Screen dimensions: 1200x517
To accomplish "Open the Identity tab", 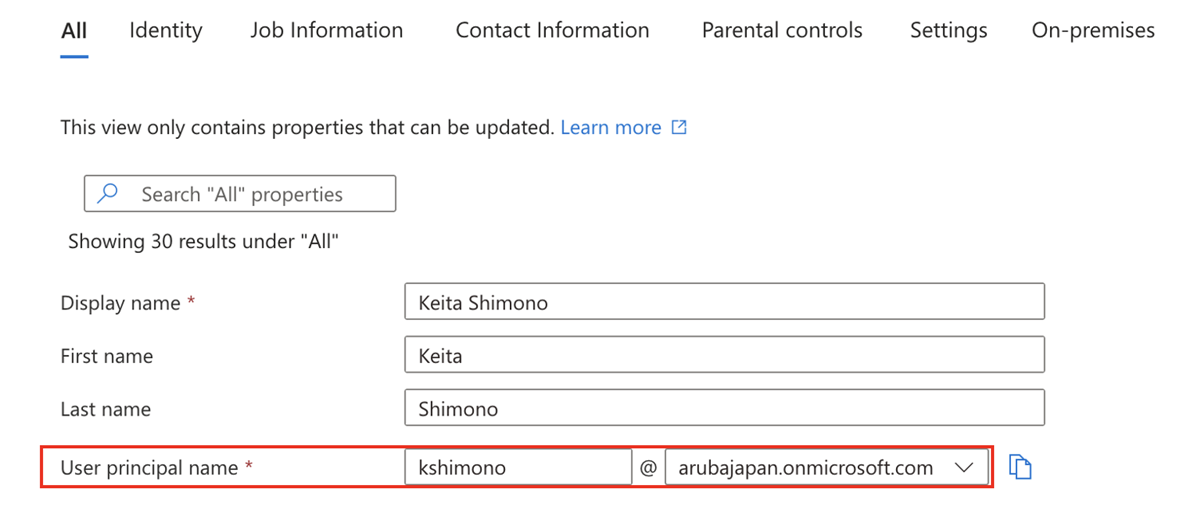I will 165,31.
